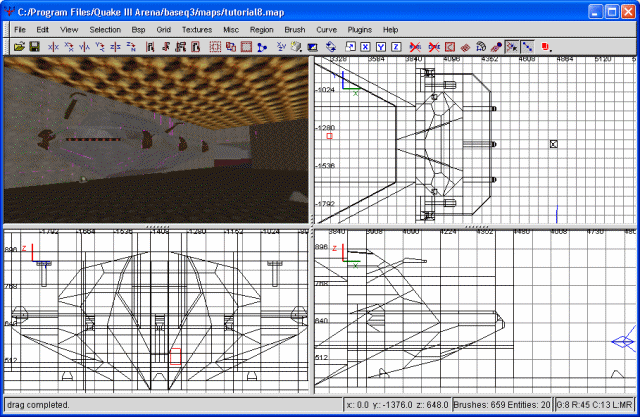Viewport: 640px width, 417px height.
Task: Rotate selection around the Y axis
Action: (100, 47)
